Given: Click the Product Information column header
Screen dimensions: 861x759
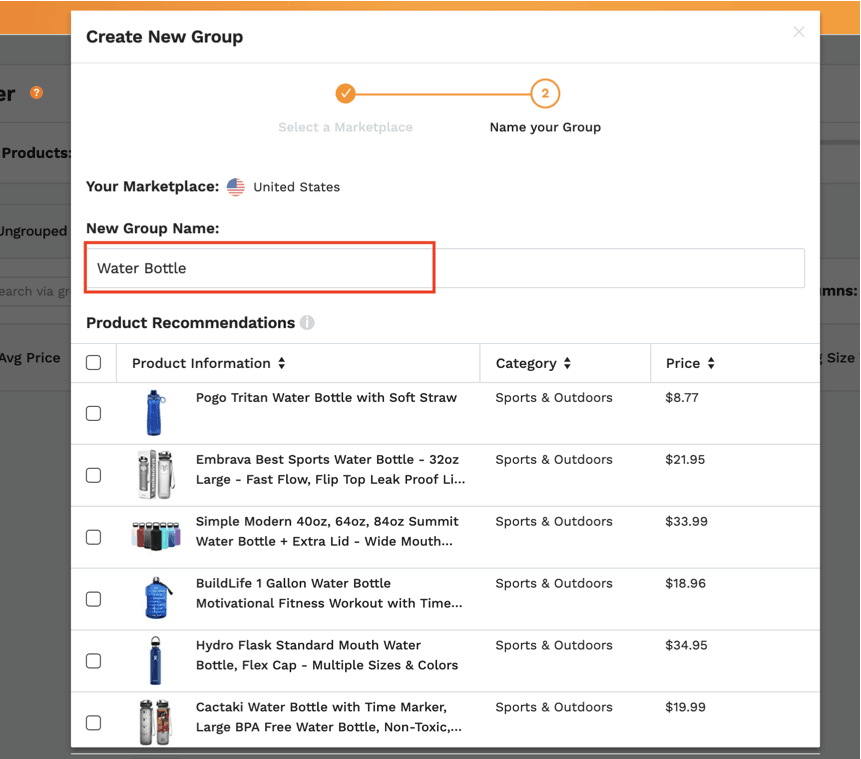Looking at the screenshot, I should click(x=202, y=363).
